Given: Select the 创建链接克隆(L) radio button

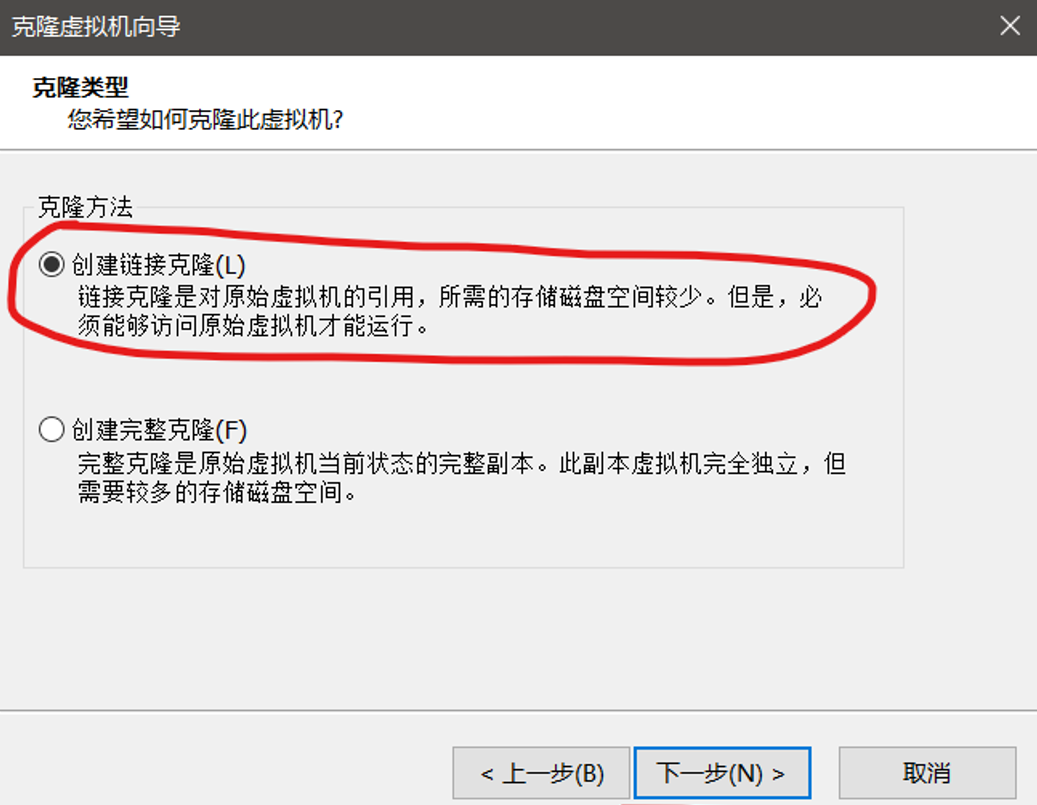Looking at the screenshot, I should click(52, 265).
